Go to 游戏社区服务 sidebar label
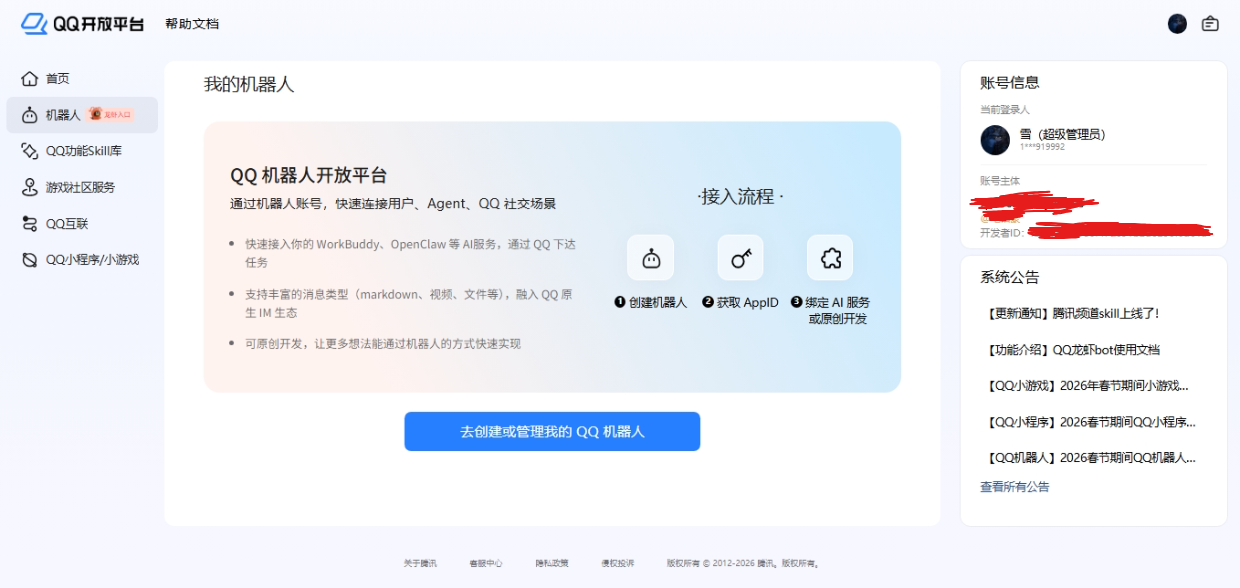Image resolution: width=1240 pixels, height=588 pixels. (x=80, y=187)
